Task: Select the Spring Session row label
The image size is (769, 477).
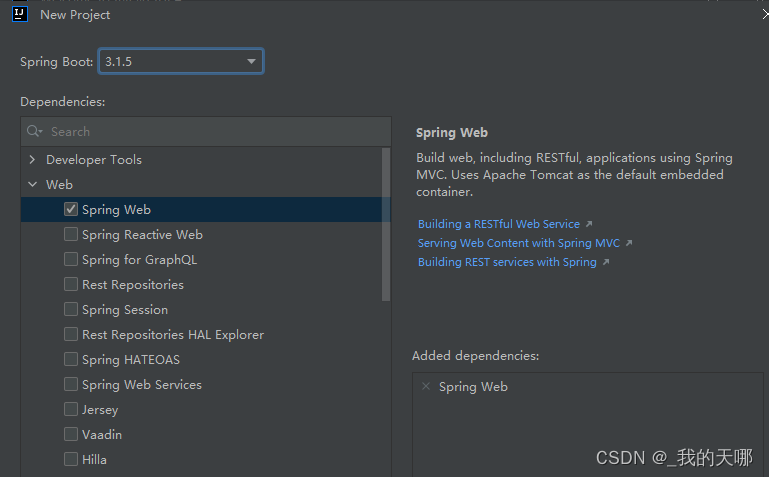Action: [125, 310]
